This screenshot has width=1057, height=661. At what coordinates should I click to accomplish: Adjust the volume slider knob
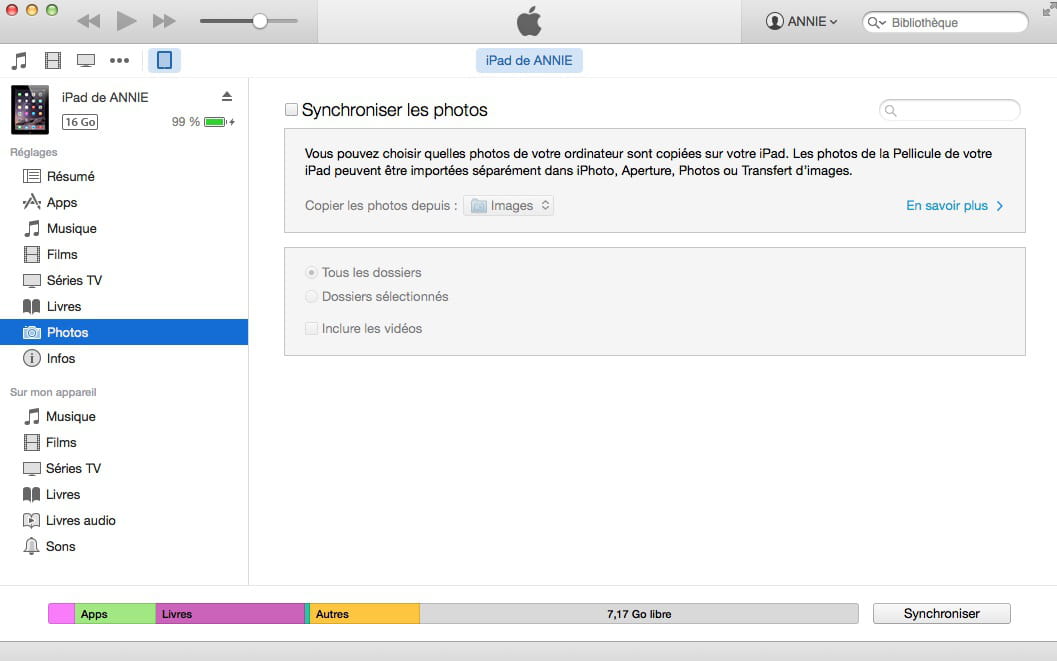click(260, 21)
